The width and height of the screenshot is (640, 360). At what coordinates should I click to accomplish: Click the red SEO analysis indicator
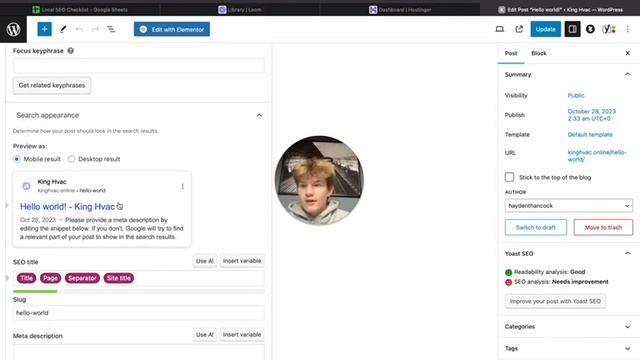coord(508,282)
